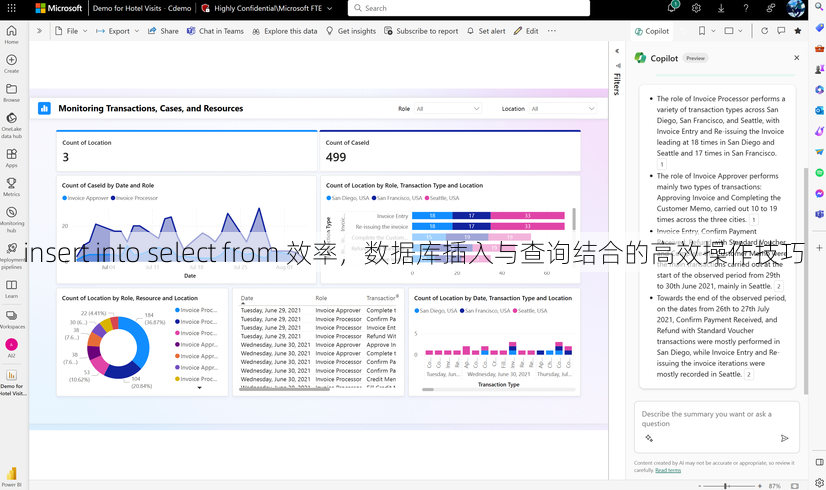Open the bookmarks dropdown

(x=706, y=31)
